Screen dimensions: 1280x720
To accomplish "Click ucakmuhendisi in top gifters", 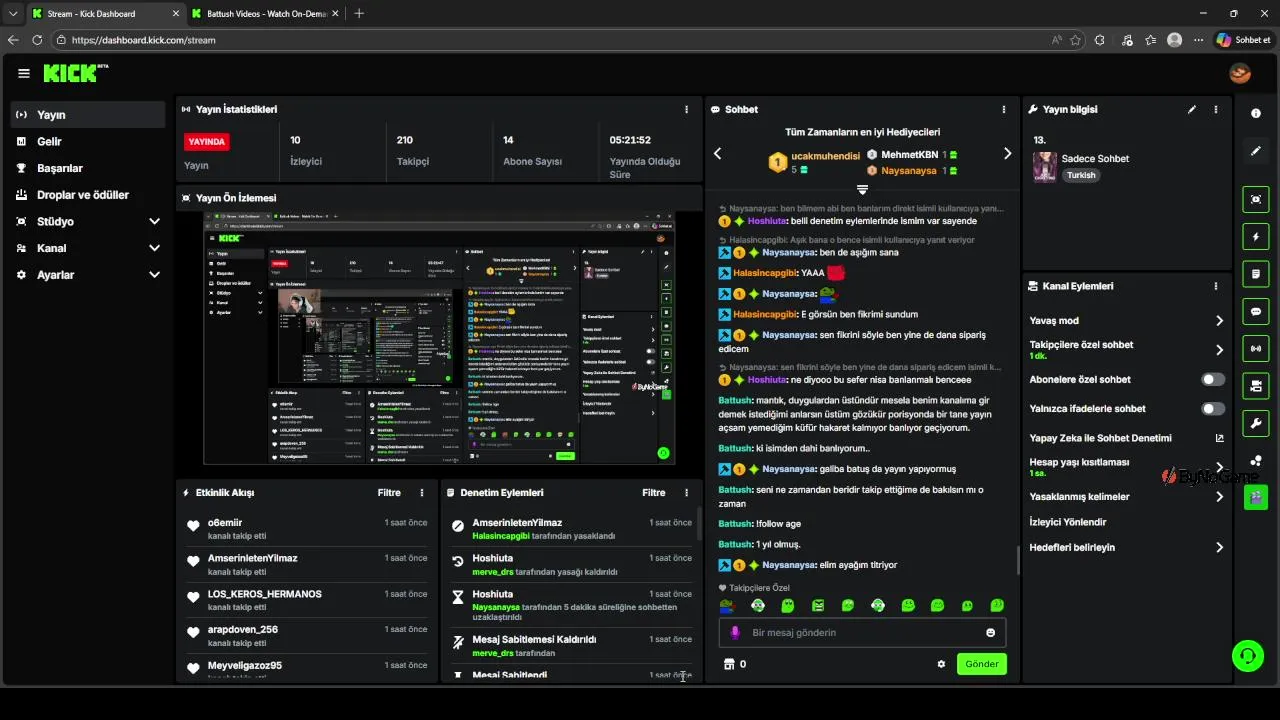I will 825,156.
